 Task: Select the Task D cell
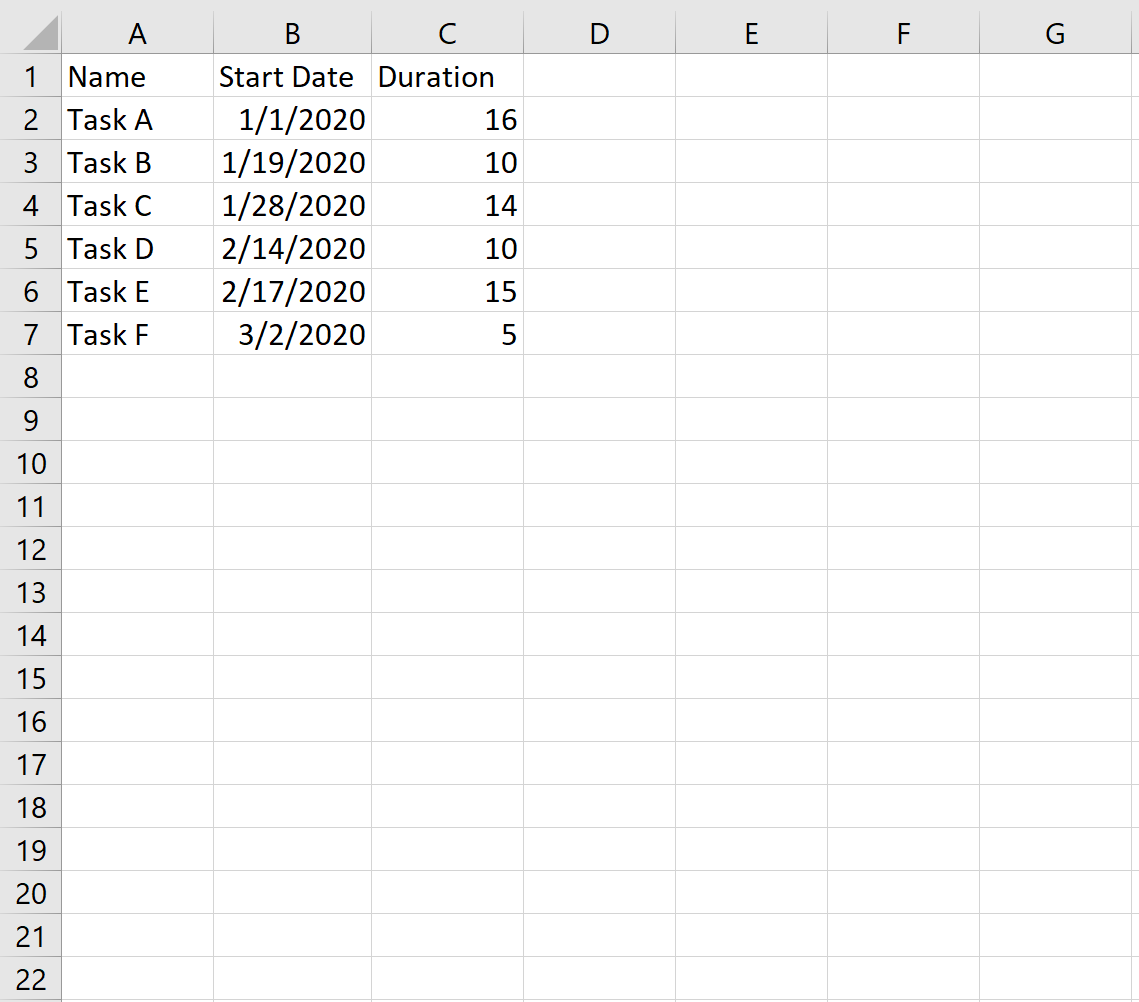[x=137, y=248]
